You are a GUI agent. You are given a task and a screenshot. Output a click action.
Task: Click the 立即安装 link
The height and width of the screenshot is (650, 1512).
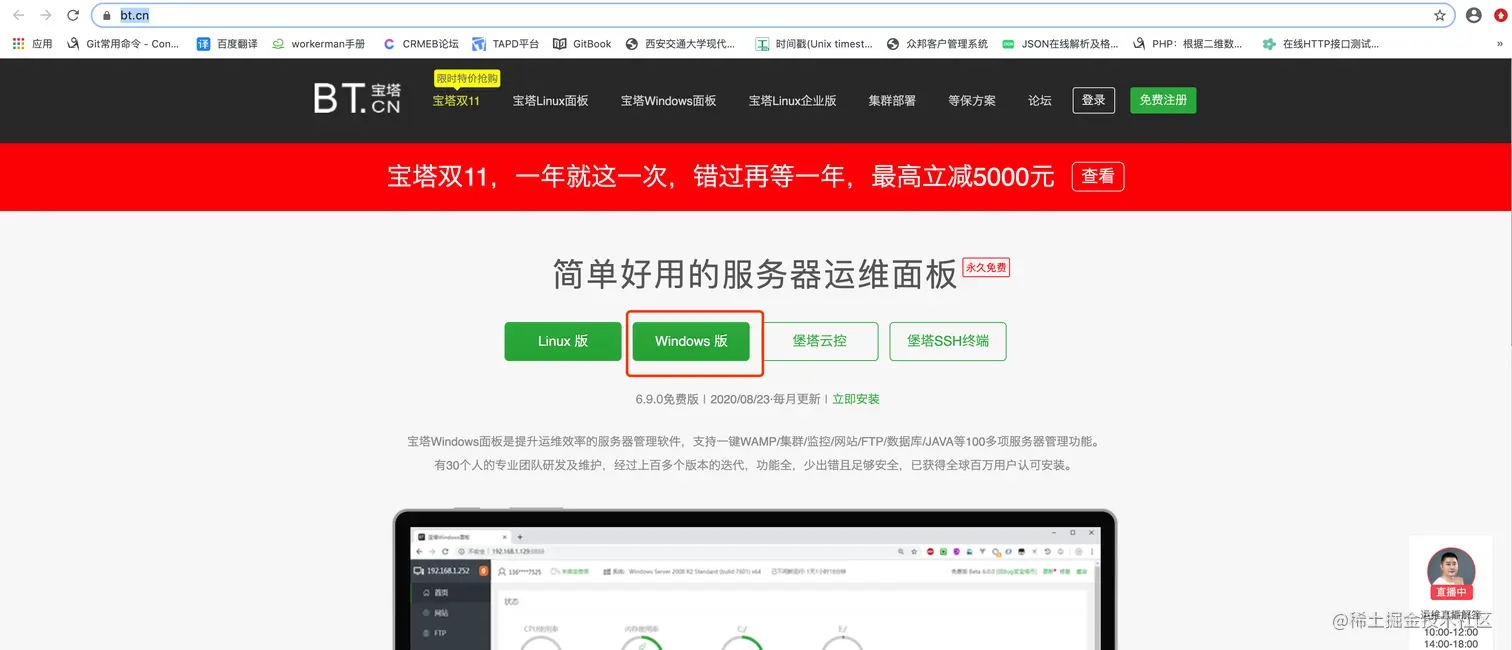click(856, 399)
